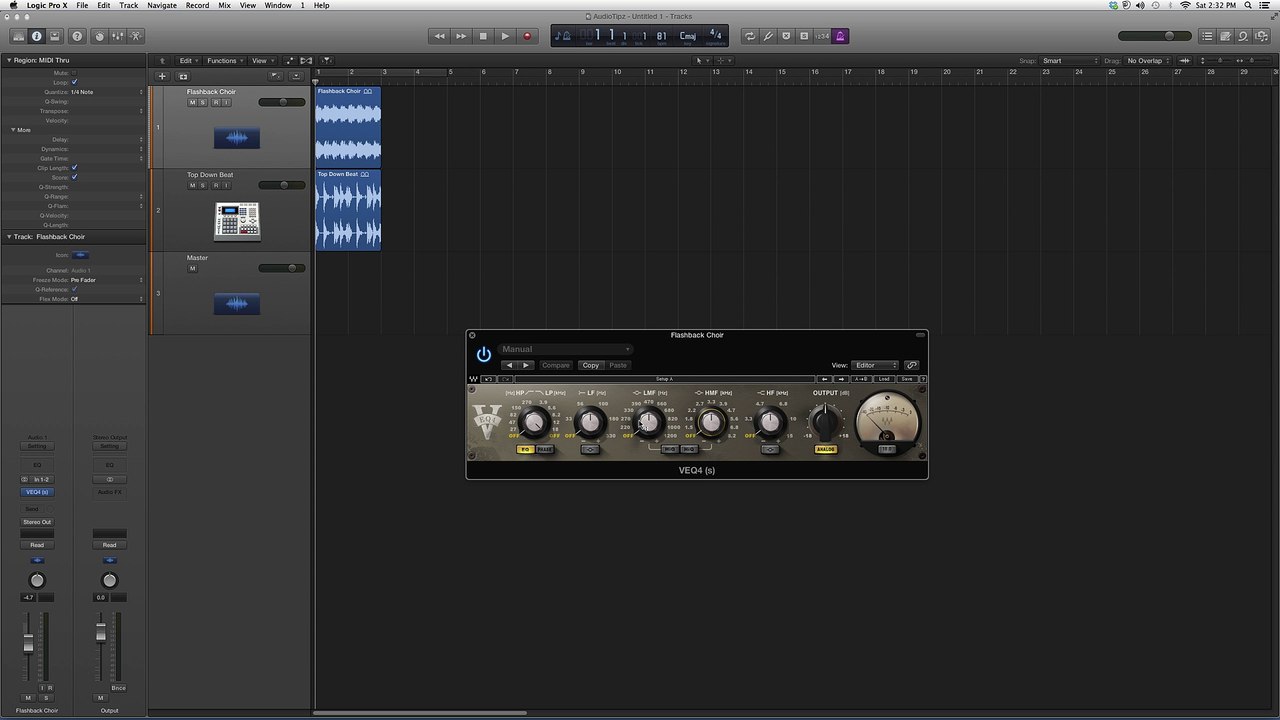This screenshot has height=720, width=1280.
Task: Open the Navigate menu
Action: point(162,5)
